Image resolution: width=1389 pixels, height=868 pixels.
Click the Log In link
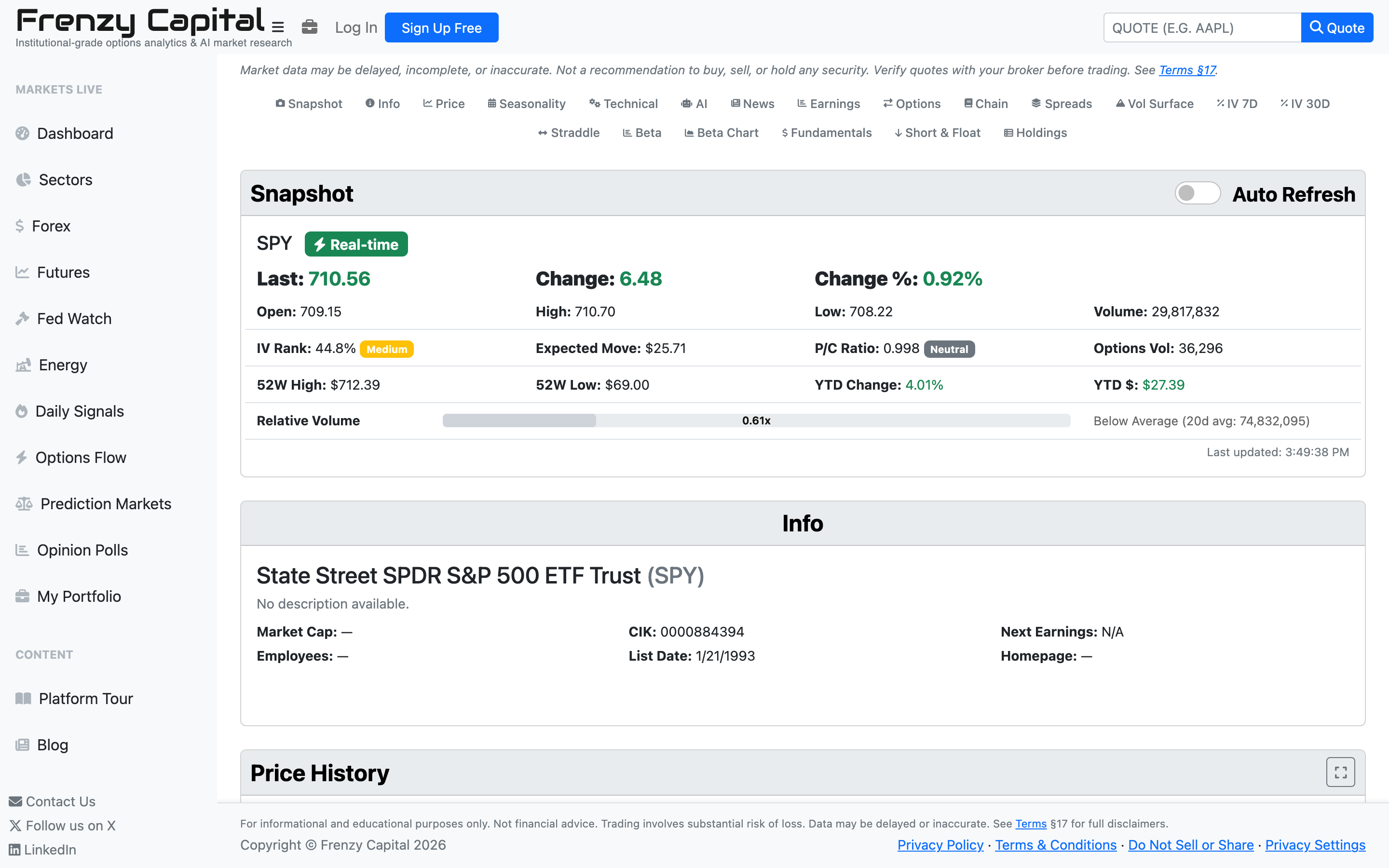(356, 27)
